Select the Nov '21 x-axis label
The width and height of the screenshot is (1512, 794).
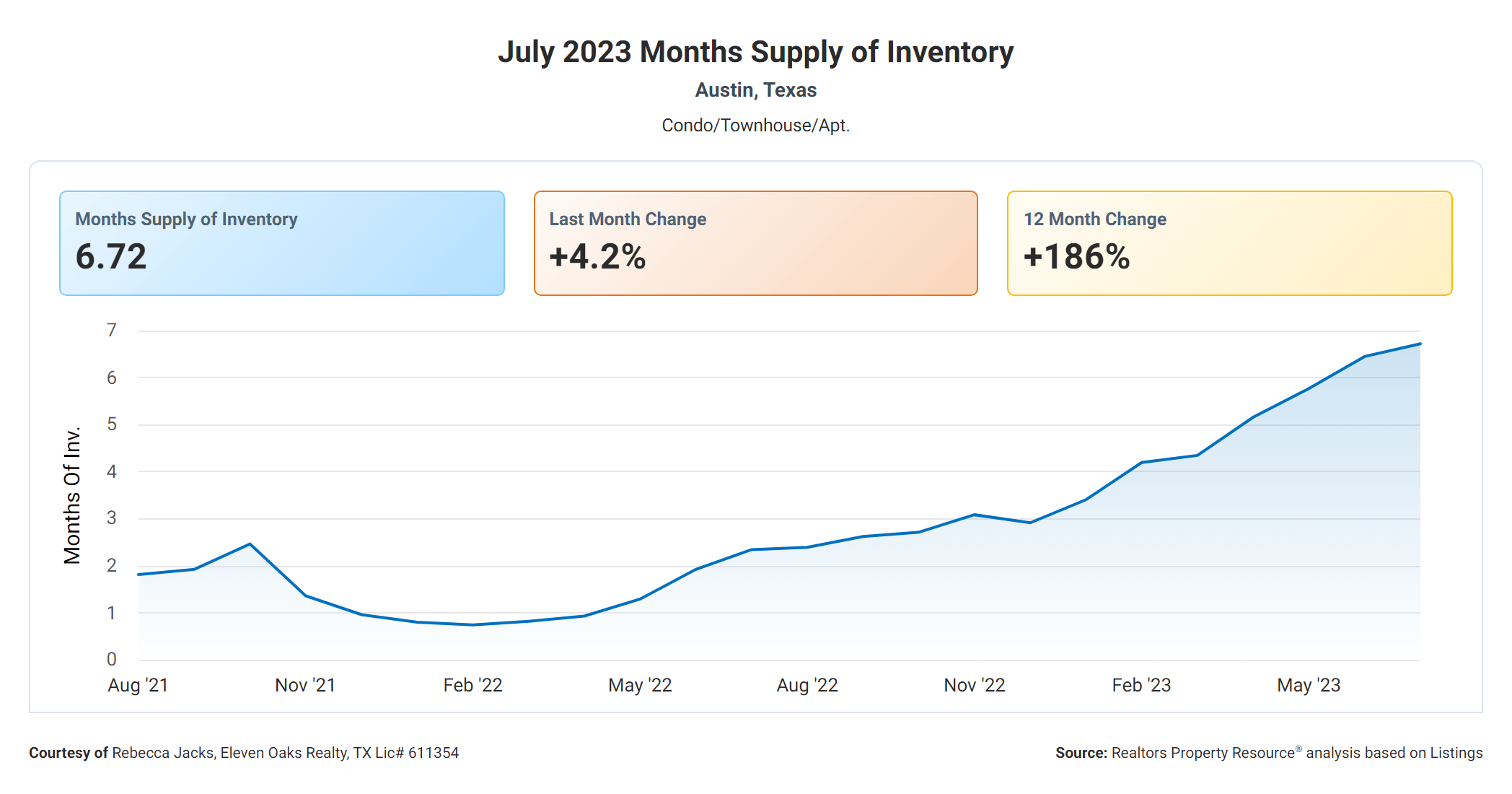(x=305, y=685)
